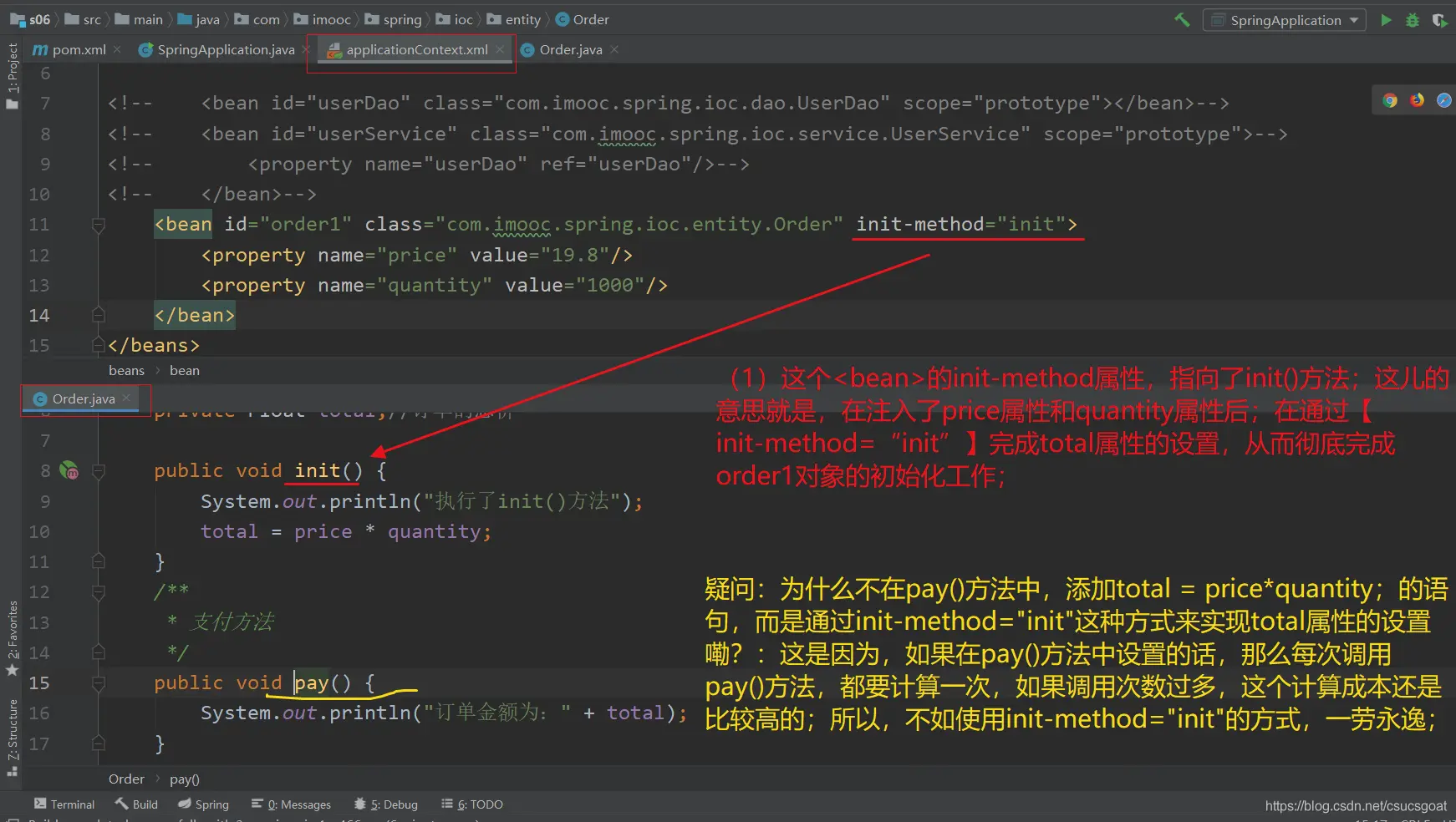
Task: Build project with the hammer icon
Action: [1182, 20]
